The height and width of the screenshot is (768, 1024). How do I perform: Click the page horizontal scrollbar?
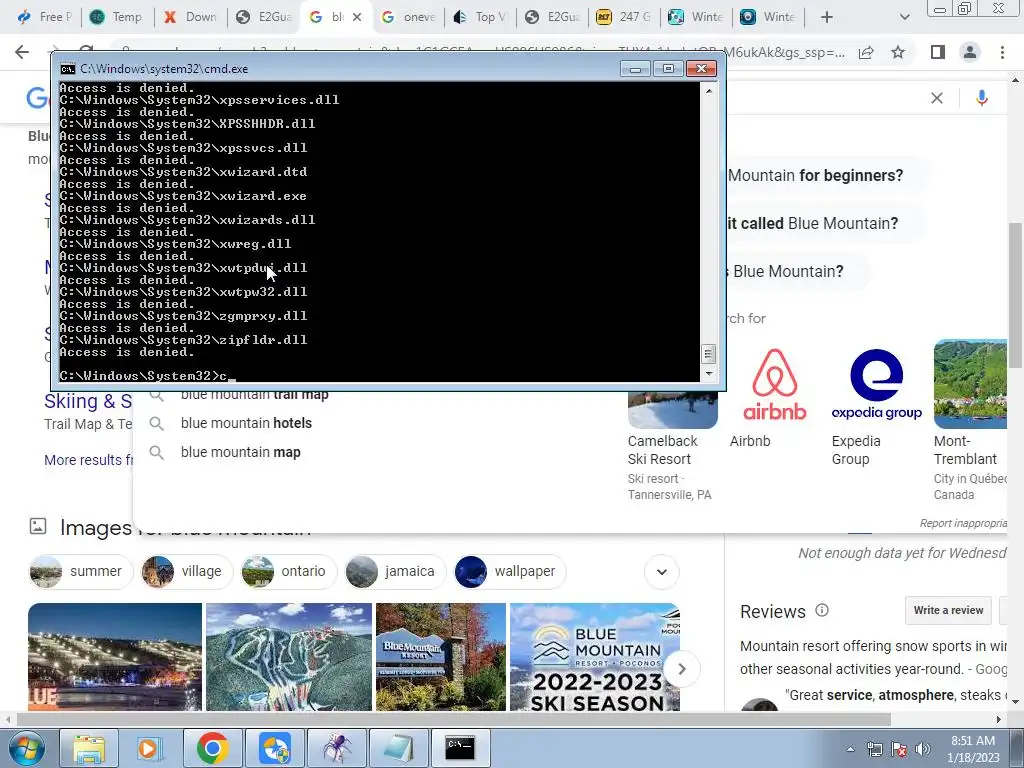[x=453, y=719]
